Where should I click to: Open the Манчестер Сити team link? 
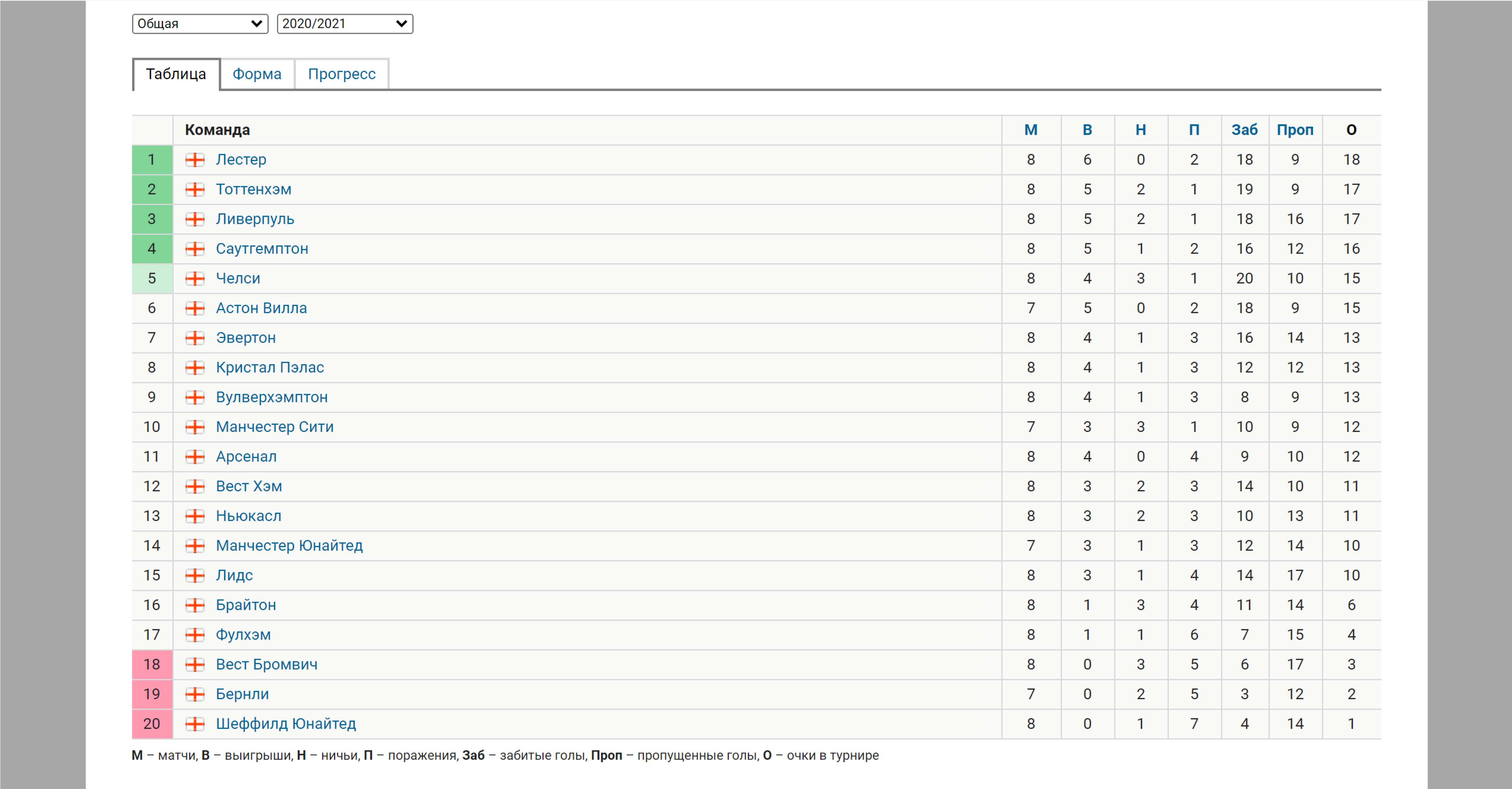pos(274,427)
